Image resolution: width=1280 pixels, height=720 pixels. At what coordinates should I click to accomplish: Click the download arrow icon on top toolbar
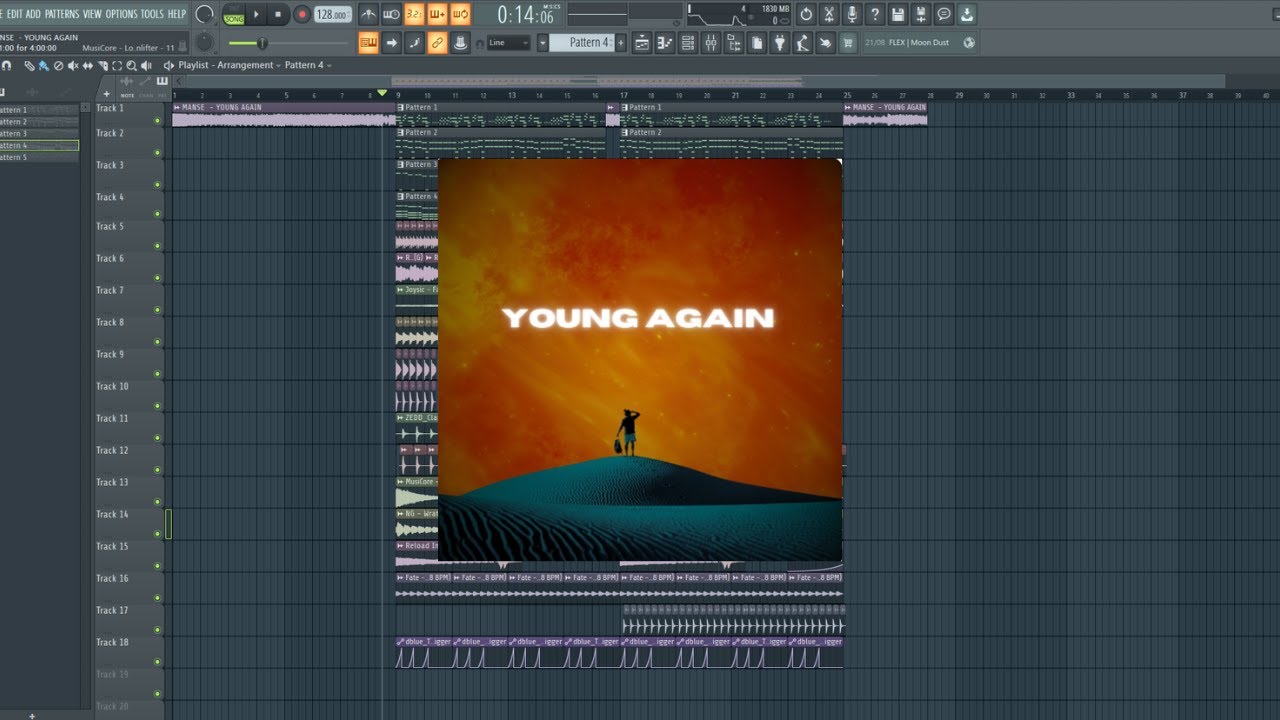(x=966, y=14)
